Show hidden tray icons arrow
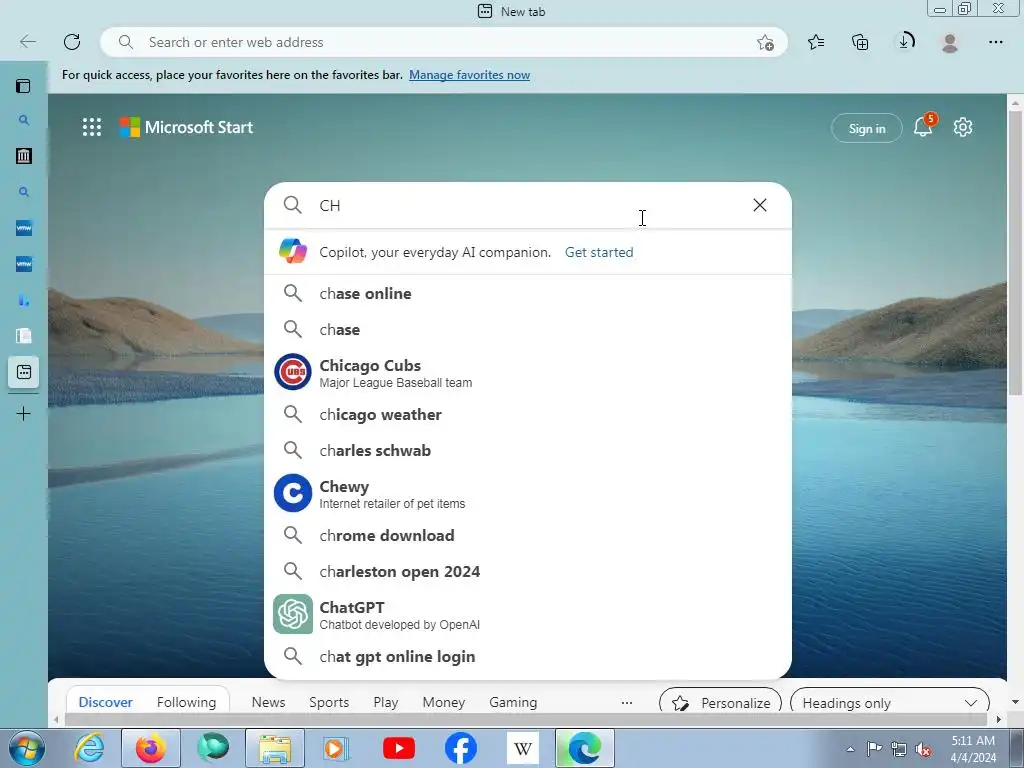Screen dimensions: 1024x768 850,749
